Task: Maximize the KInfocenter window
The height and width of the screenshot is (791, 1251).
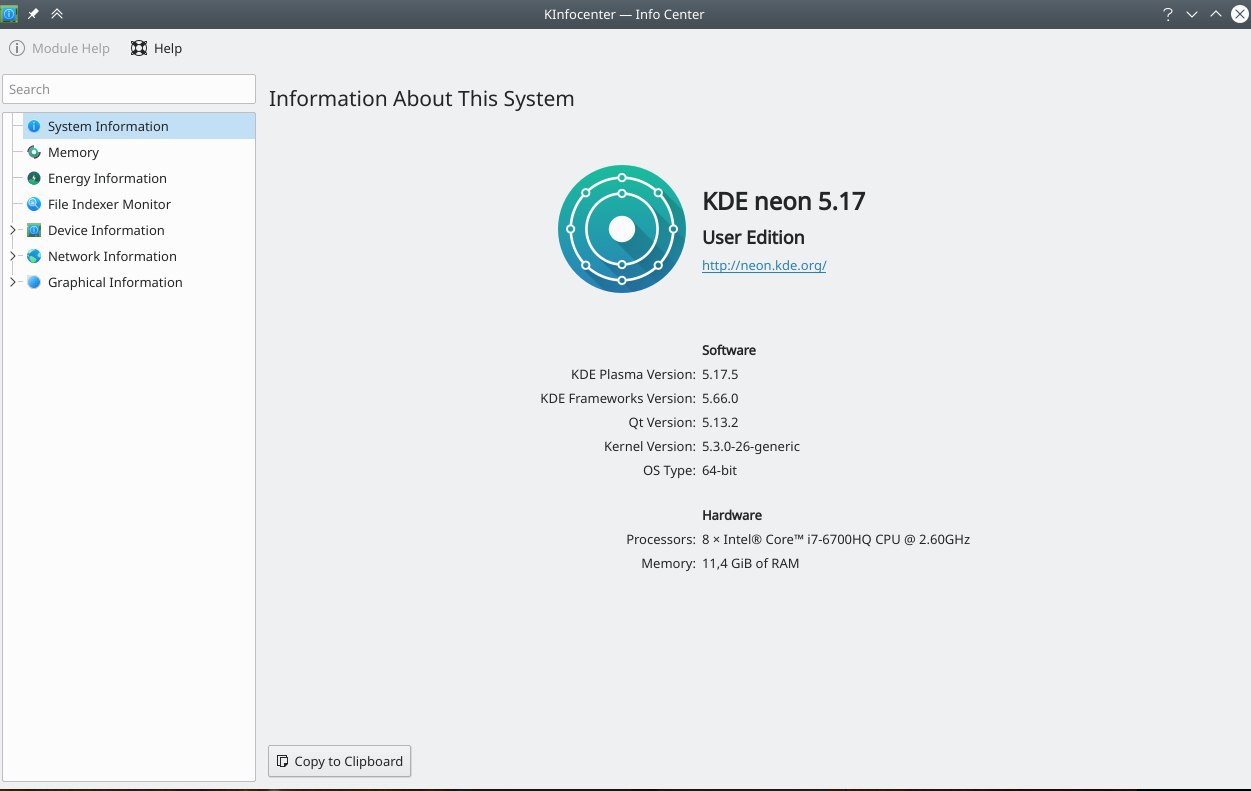Action: (1216, 14)
